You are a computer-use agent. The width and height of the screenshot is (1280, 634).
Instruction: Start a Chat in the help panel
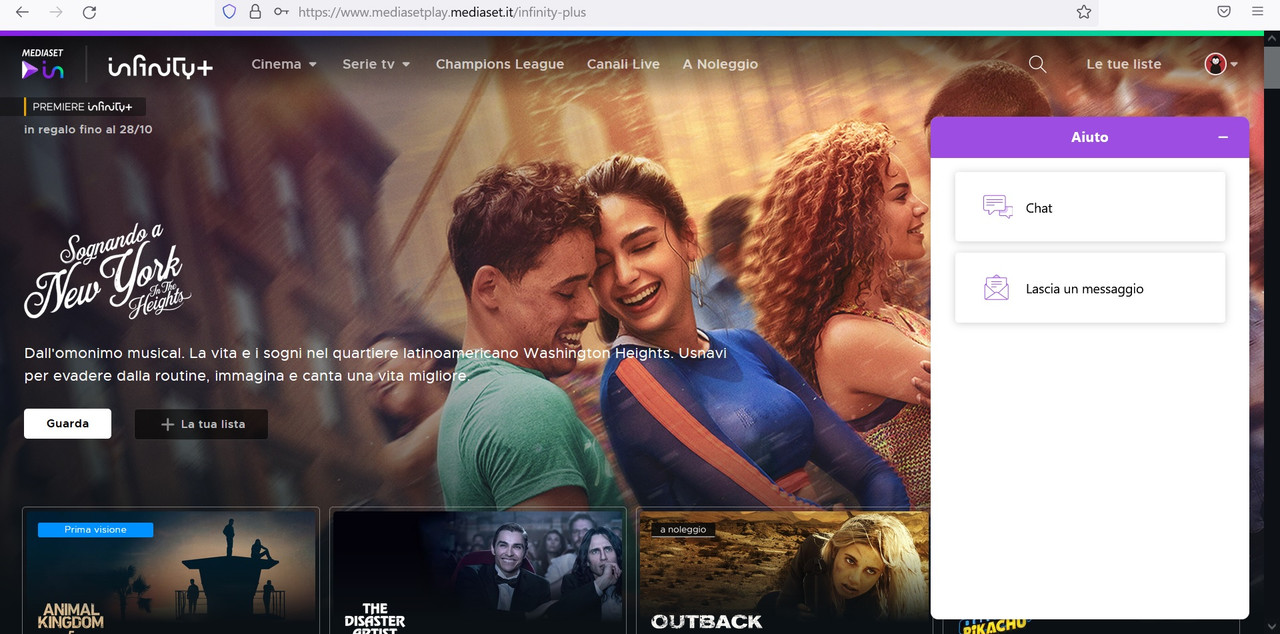click(1090, 207)
